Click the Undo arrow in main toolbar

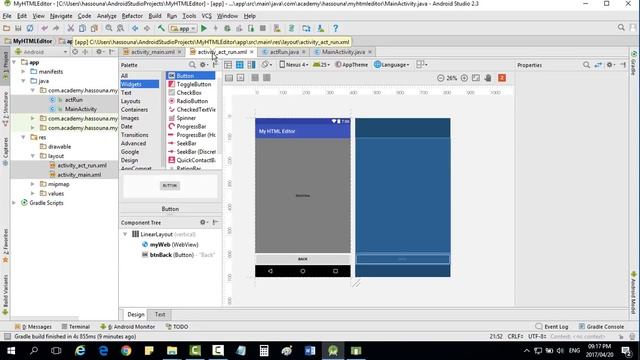coord(44,28)
